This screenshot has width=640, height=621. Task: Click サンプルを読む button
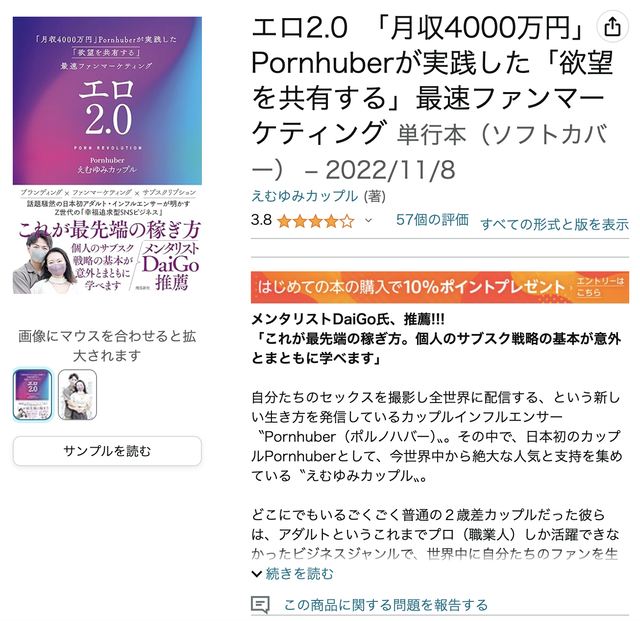(107, 451)
